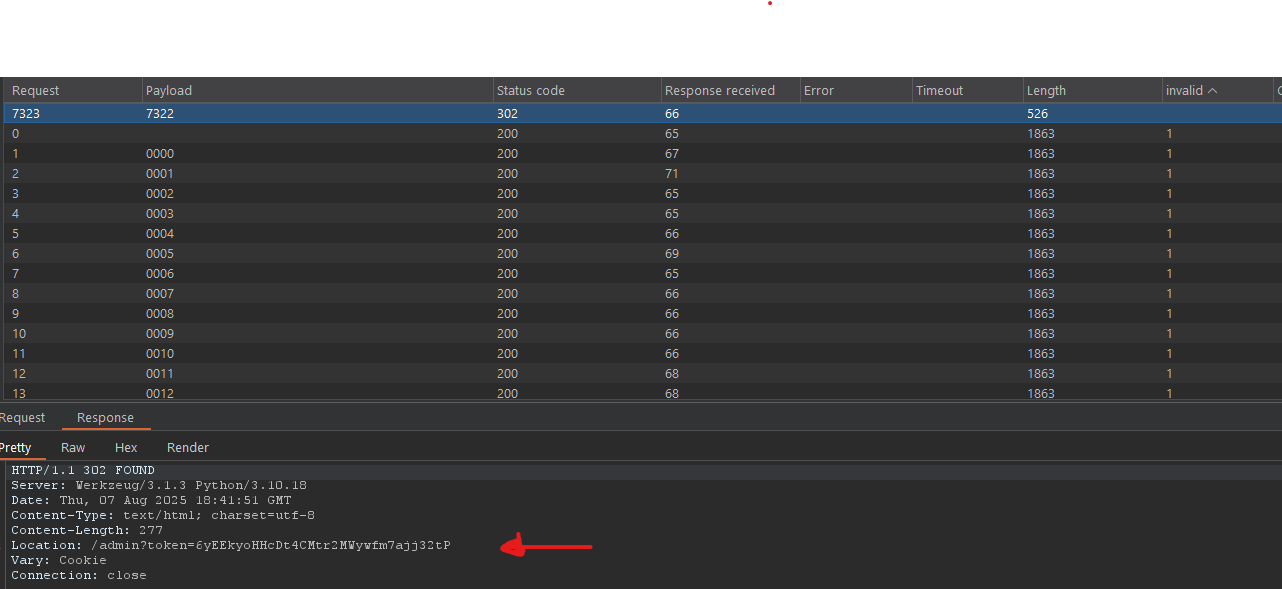Screen dimensions: 1282x589
Task: Switch to the Request tab
Action: tap(22, 418)
